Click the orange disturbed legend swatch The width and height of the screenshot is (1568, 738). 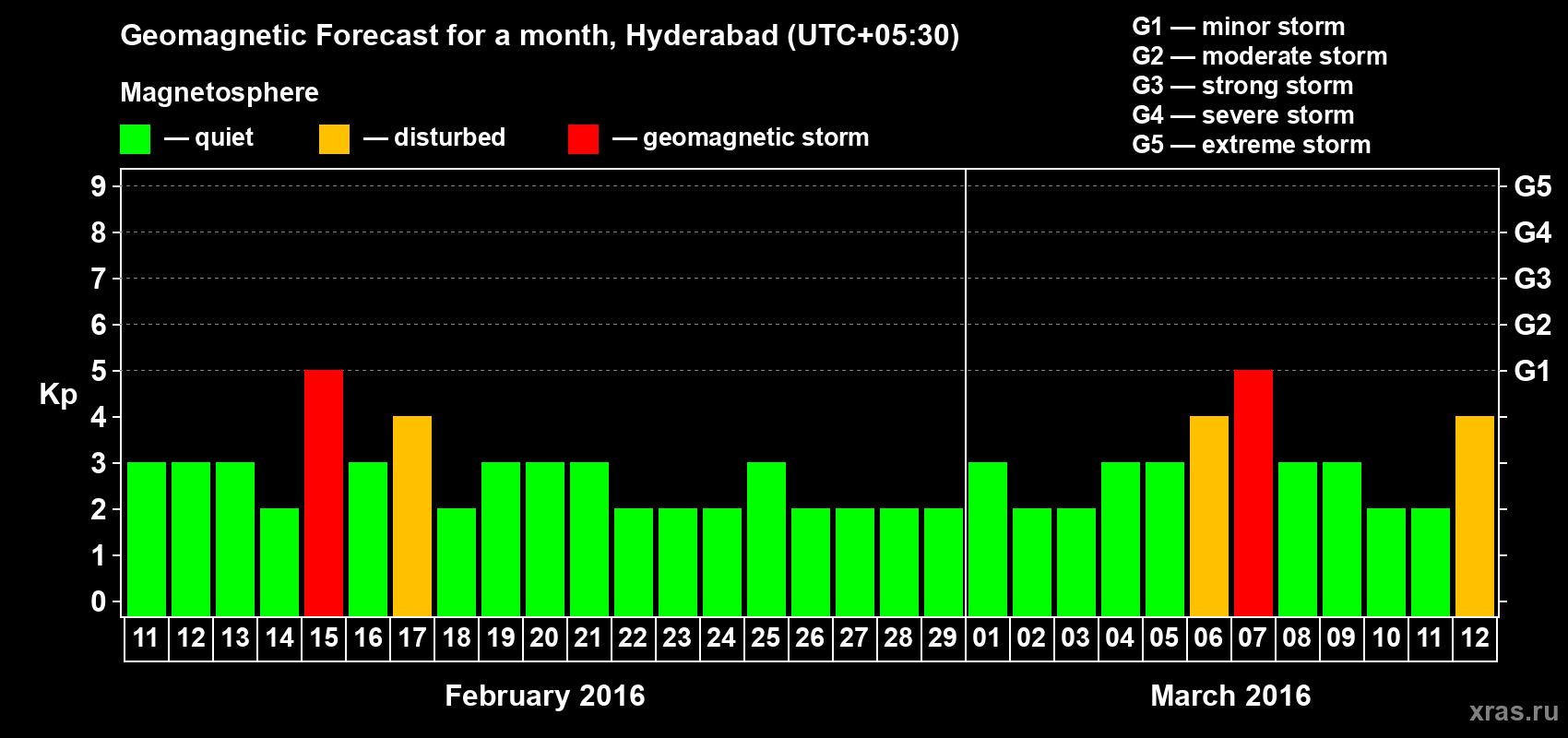(x=334, y=139)
